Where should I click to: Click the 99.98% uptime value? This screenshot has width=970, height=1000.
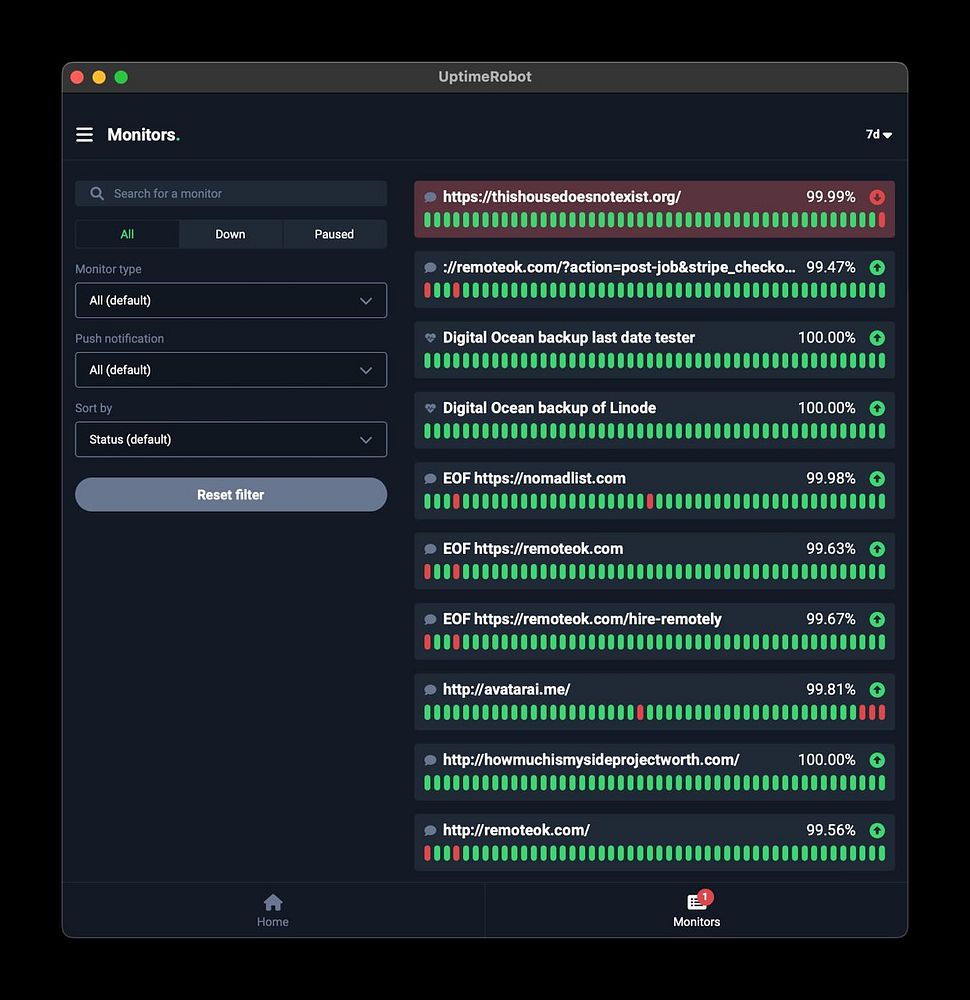[830, 478]
